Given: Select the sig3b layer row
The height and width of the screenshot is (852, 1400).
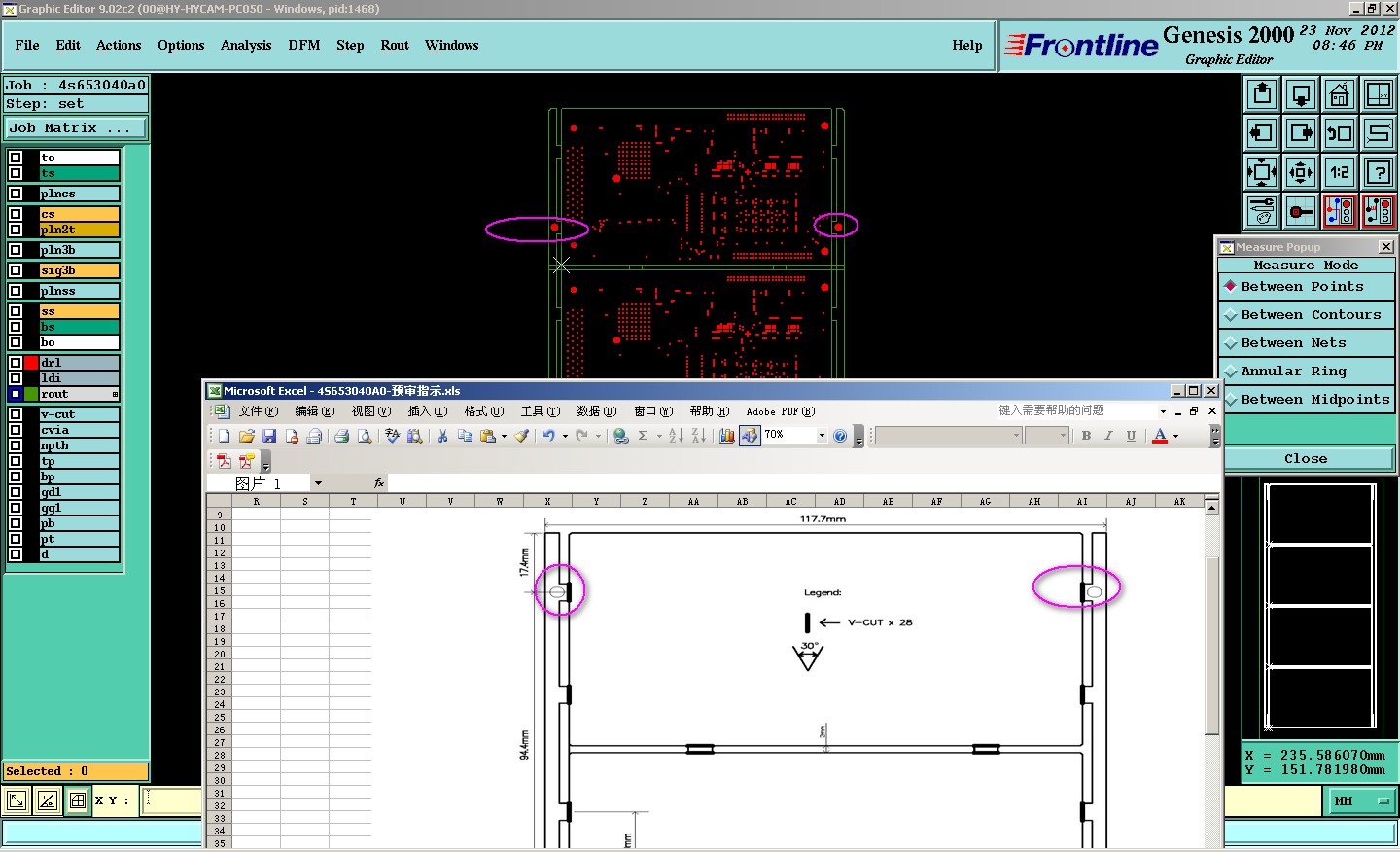Looking at the screenshot, I should coord(79,270).
